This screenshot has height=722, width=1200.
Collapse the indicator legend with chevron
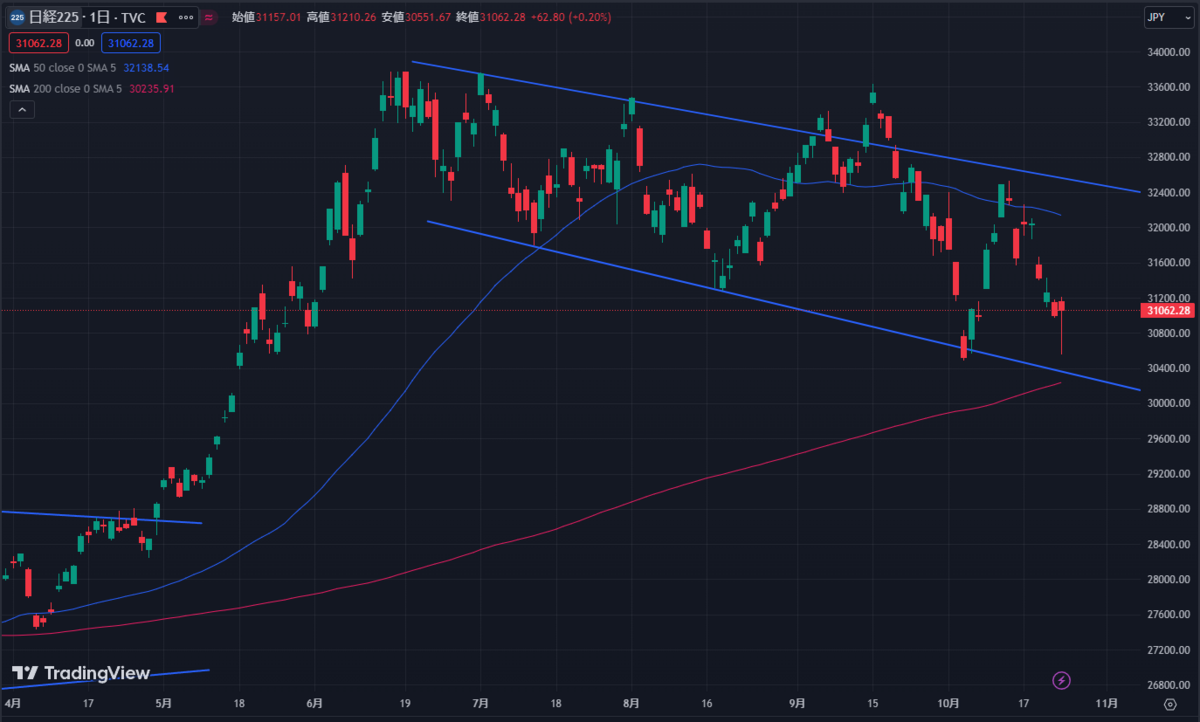point(22,110)
